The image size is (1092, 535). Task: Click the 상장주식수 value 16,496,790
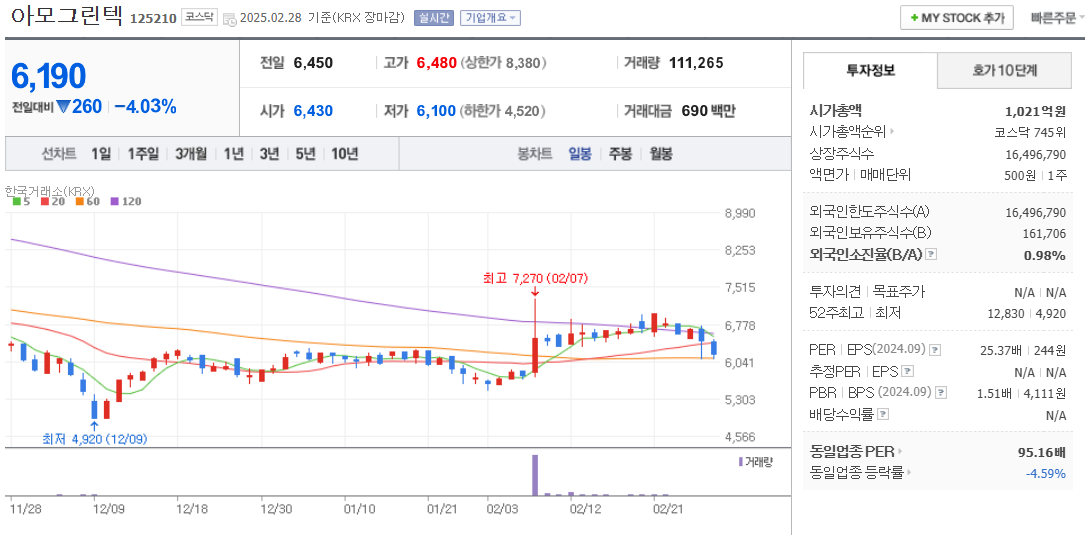click(x=1036, y=154)
